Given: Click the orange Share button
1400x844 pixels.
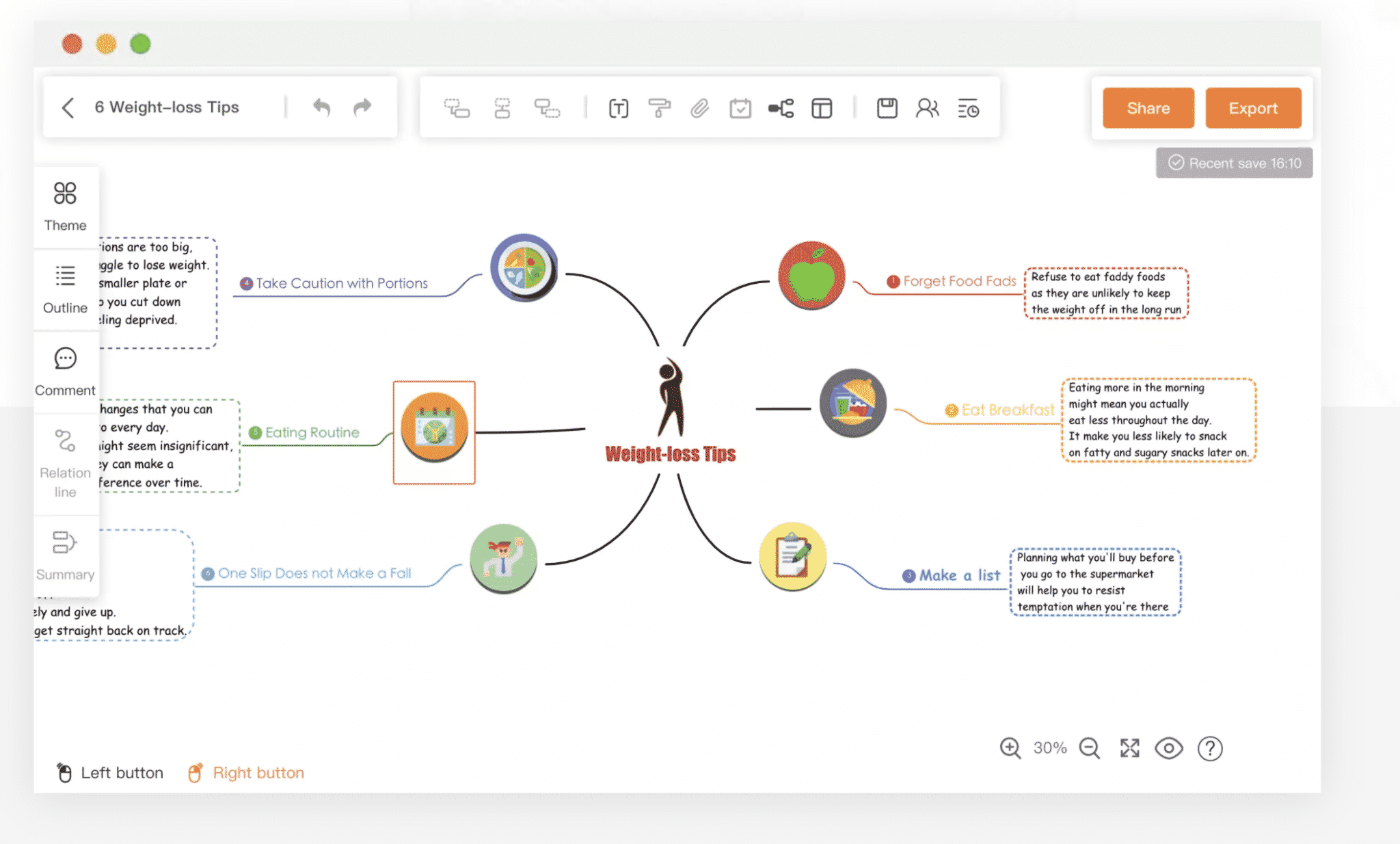Looking at the screenshot, I should [x=1148, y=108].
